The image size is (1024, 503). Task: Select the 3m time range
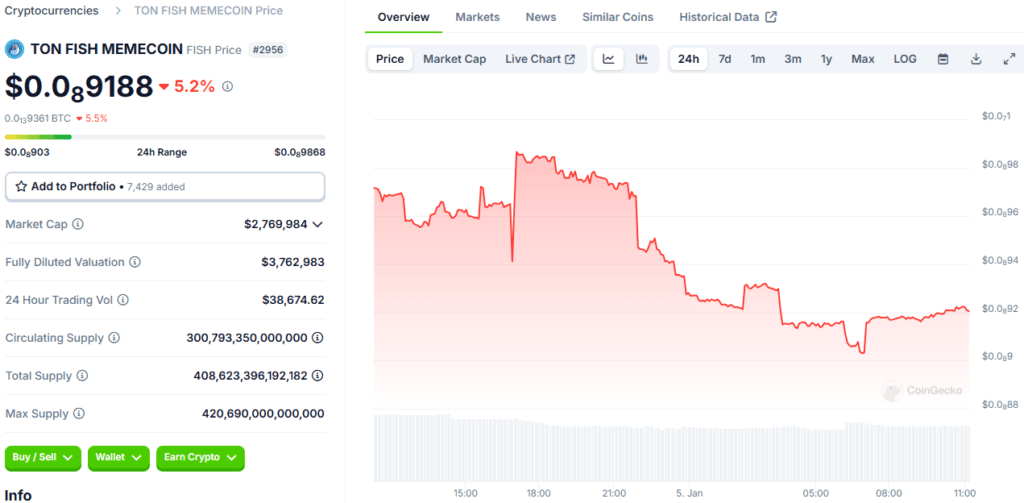point(793,59)
